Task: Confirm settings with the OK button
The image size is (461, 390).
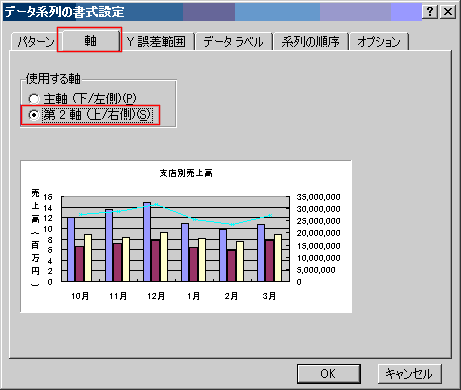Action: point(329,374)
